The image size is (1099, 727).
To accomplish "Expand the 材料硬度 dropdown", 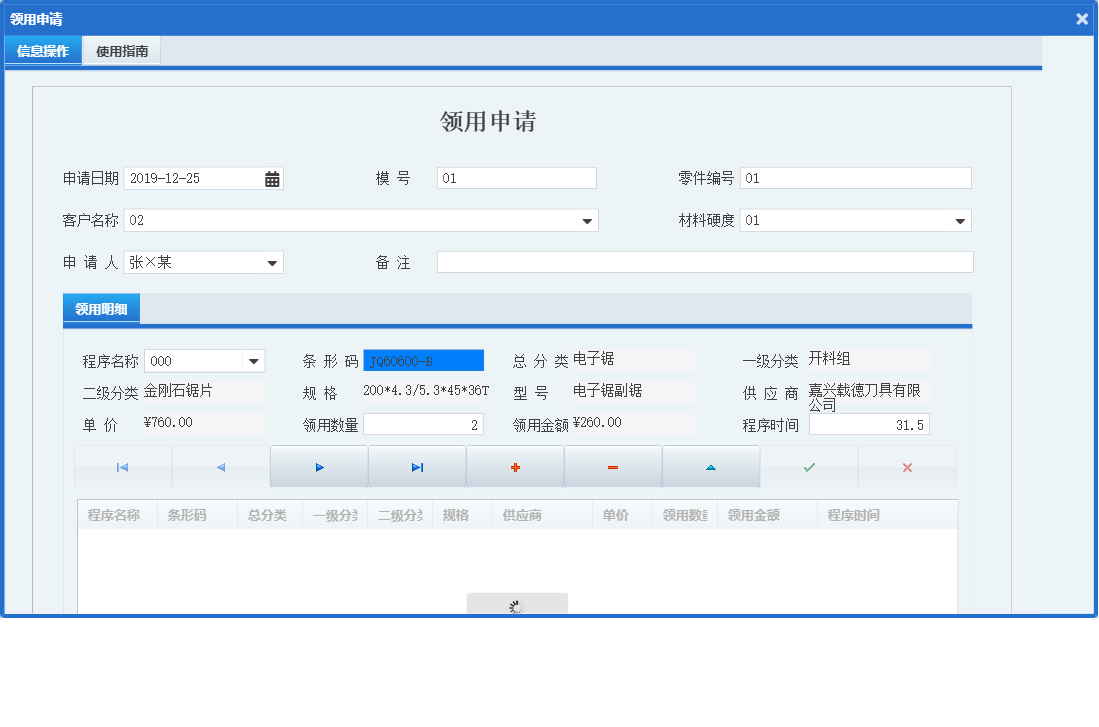I will pyautogui.click(x=960, y=221).
